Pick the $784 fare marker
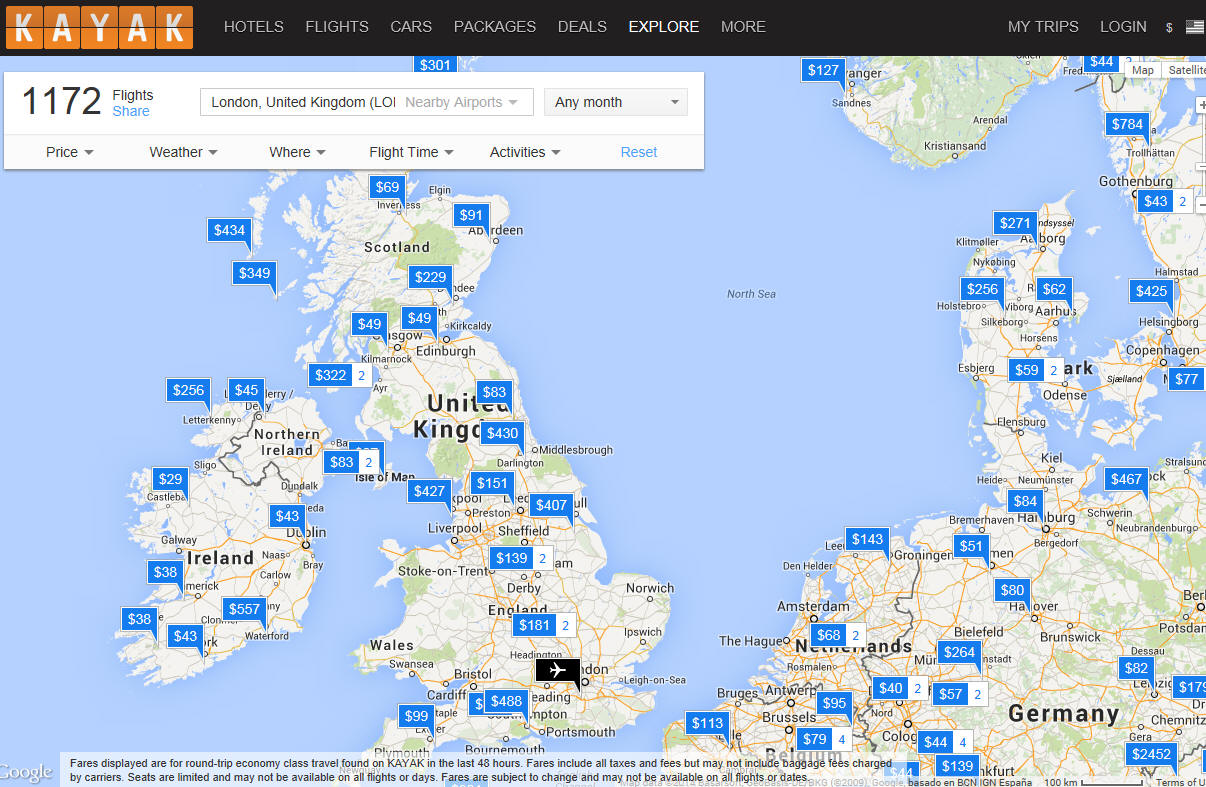The width and height of the screenshot is (1206, 787). click(x=1127, y=124)
